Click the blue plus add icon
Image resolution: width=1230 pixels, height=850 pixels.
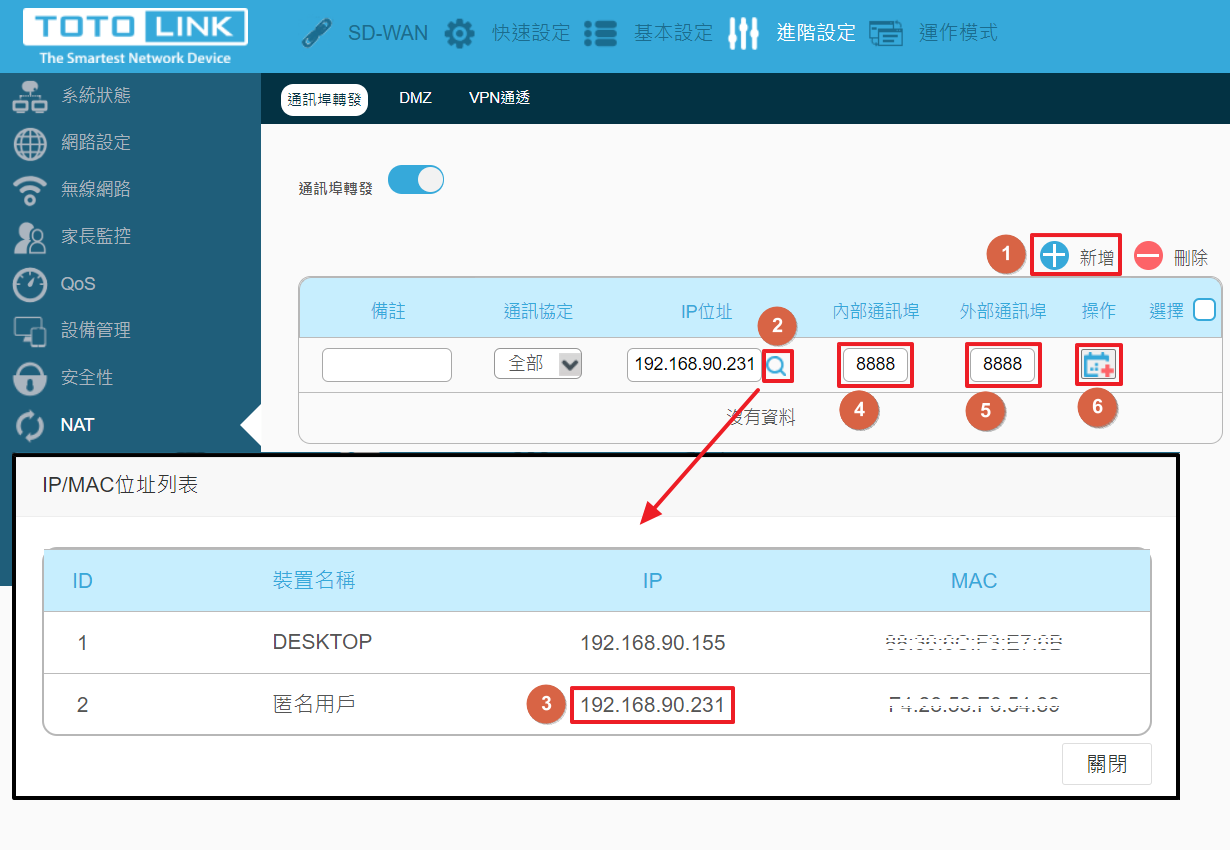click(1054, 256)
